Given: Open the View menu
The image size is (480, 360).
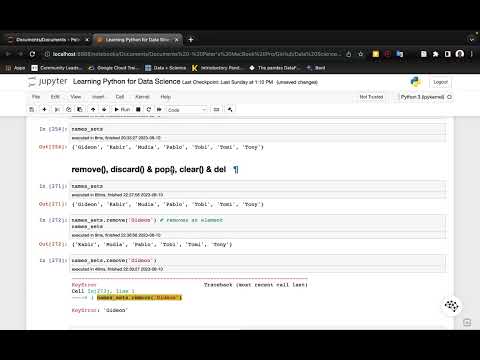Looking at the screenshot, I should click(x=76, y=97).
